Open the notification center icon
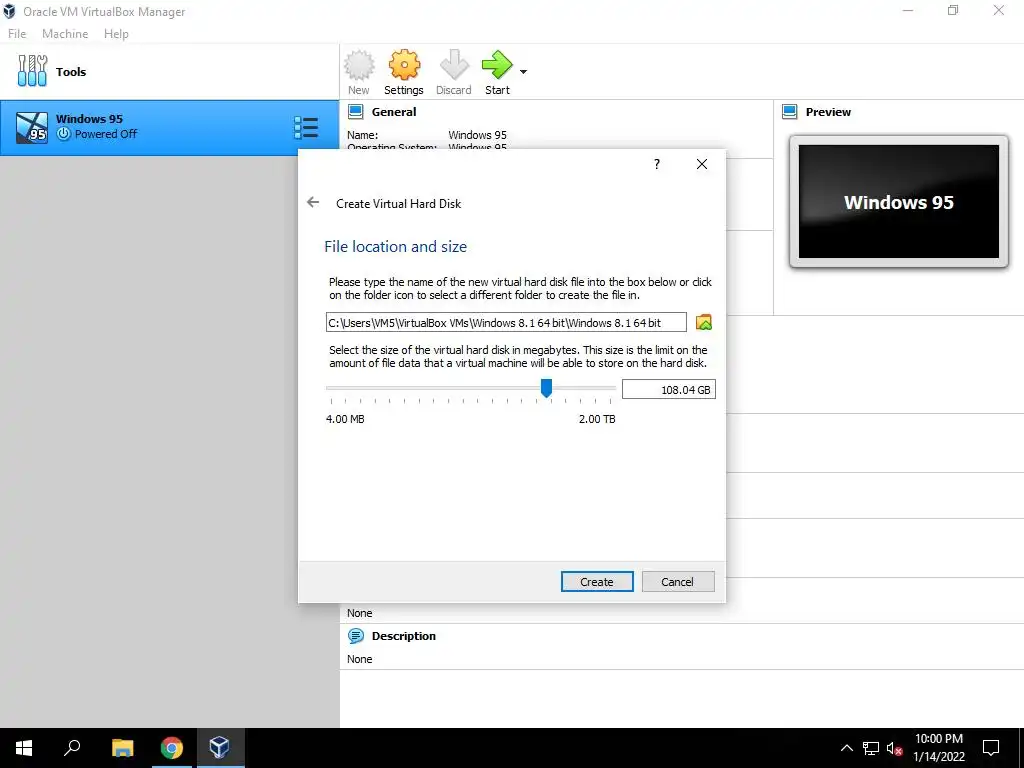 [991, 748]
